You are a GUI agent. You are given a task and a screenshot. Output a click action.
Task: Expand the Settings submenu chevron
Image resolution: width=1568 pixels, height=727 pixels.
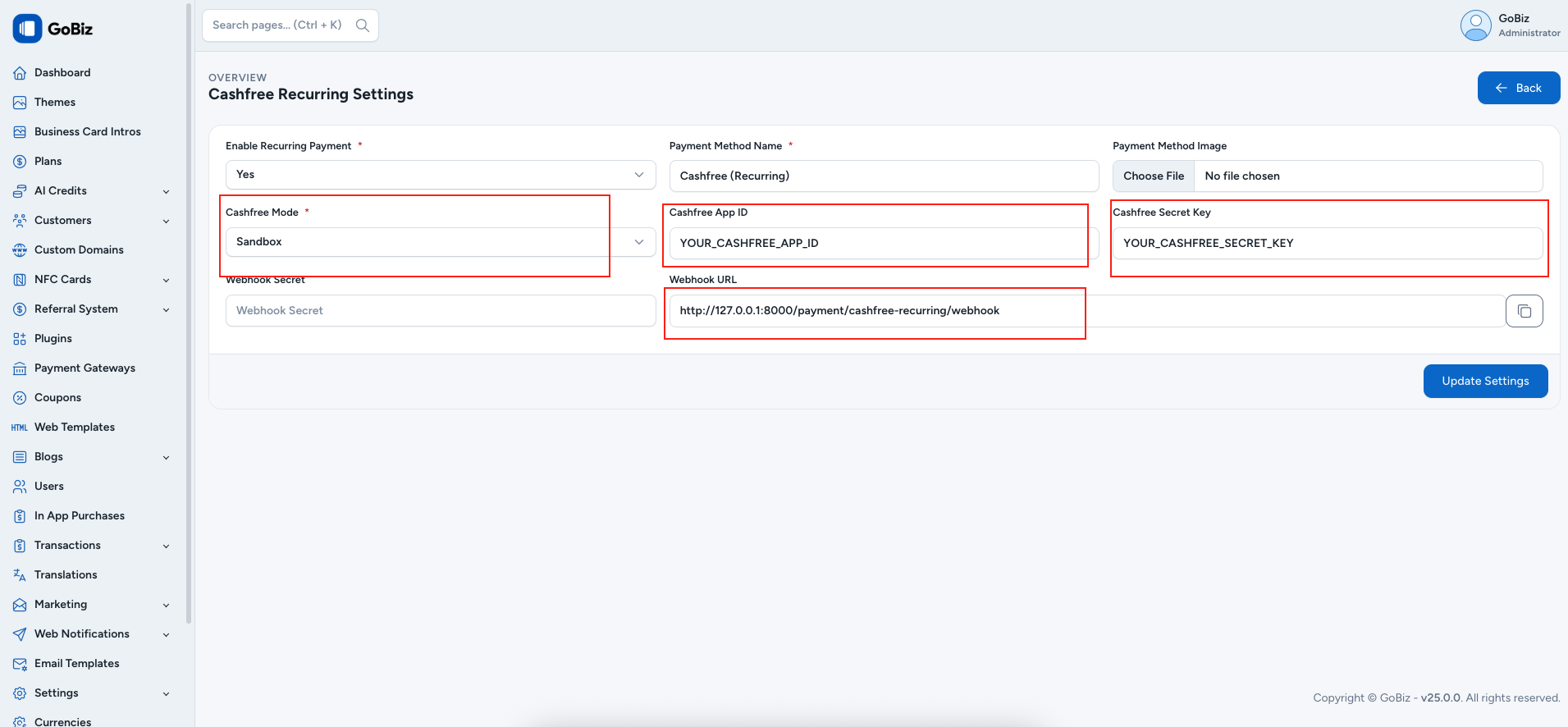(167, 694)
